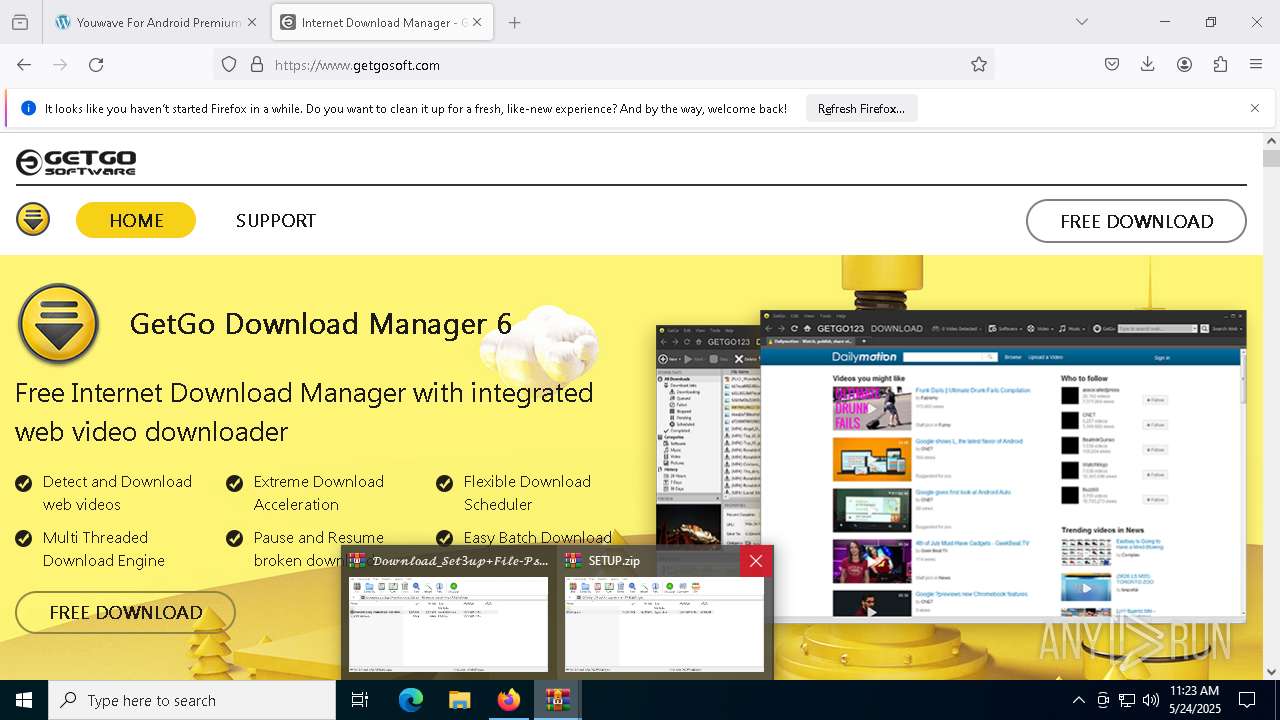1280x720 pixels.
Task: Close the Youwave For Android tab
Action: [251, 22]
